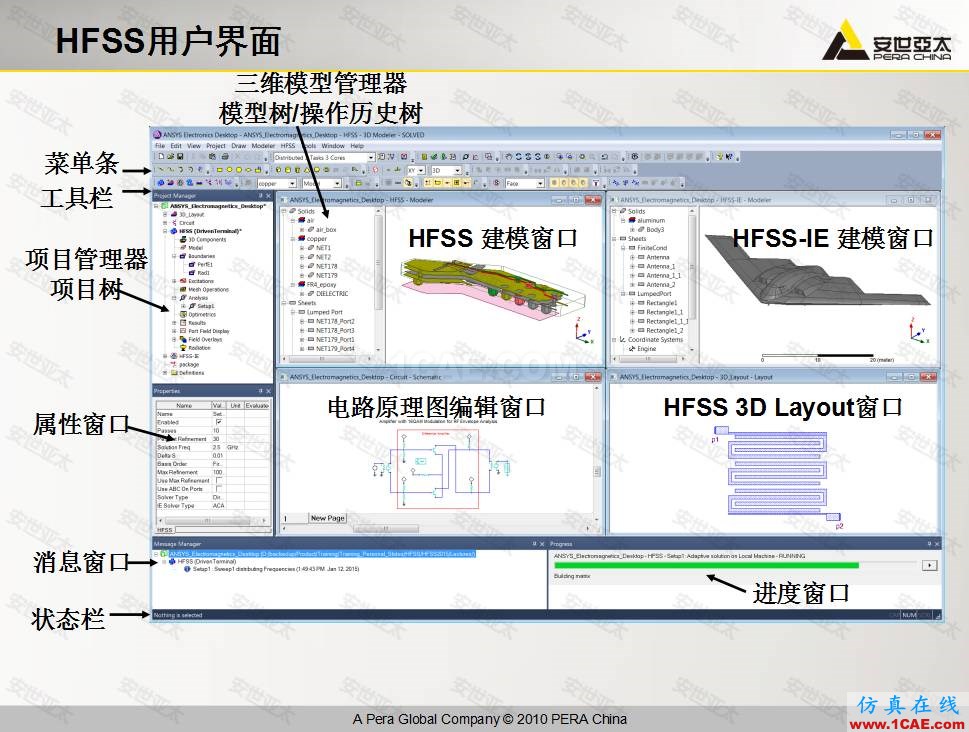969x732 pixels.
Task: Select the Draw Rectangle tool
Action: pos(219,170)
